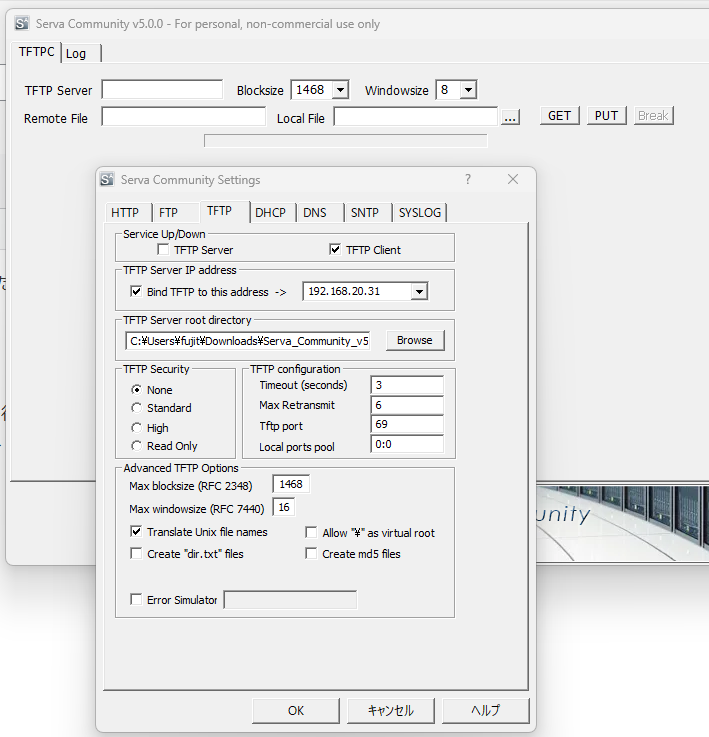The image size is (709, 737).
Task: Click the Serva icon in the Settings dialog title bar
Action: (107, 179)
